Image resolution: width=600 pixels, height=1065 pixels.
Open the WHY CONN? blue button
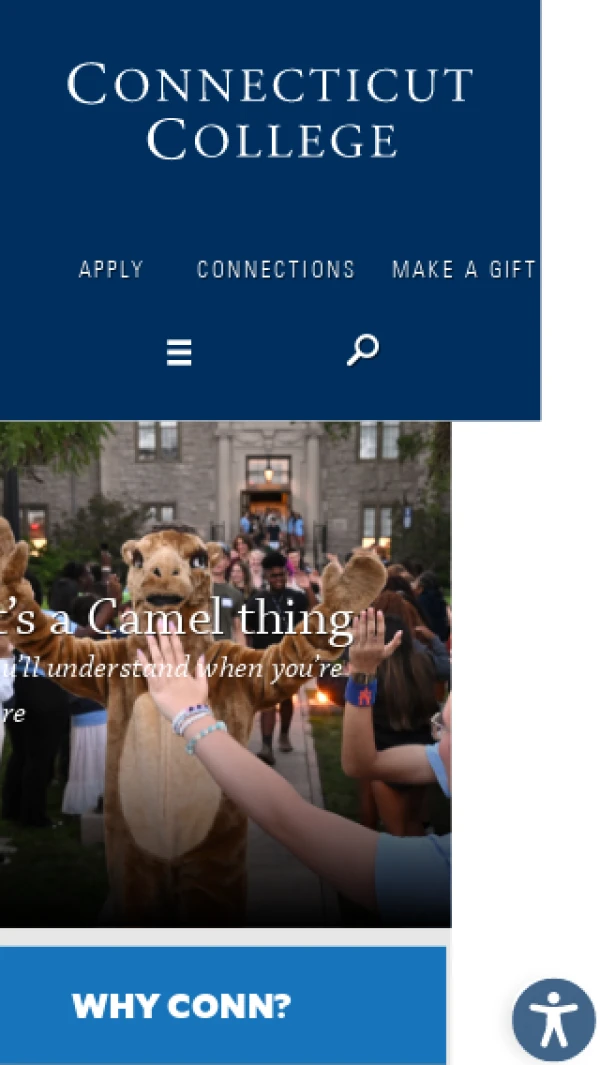pyautogui.click(x=223, y=1005)
